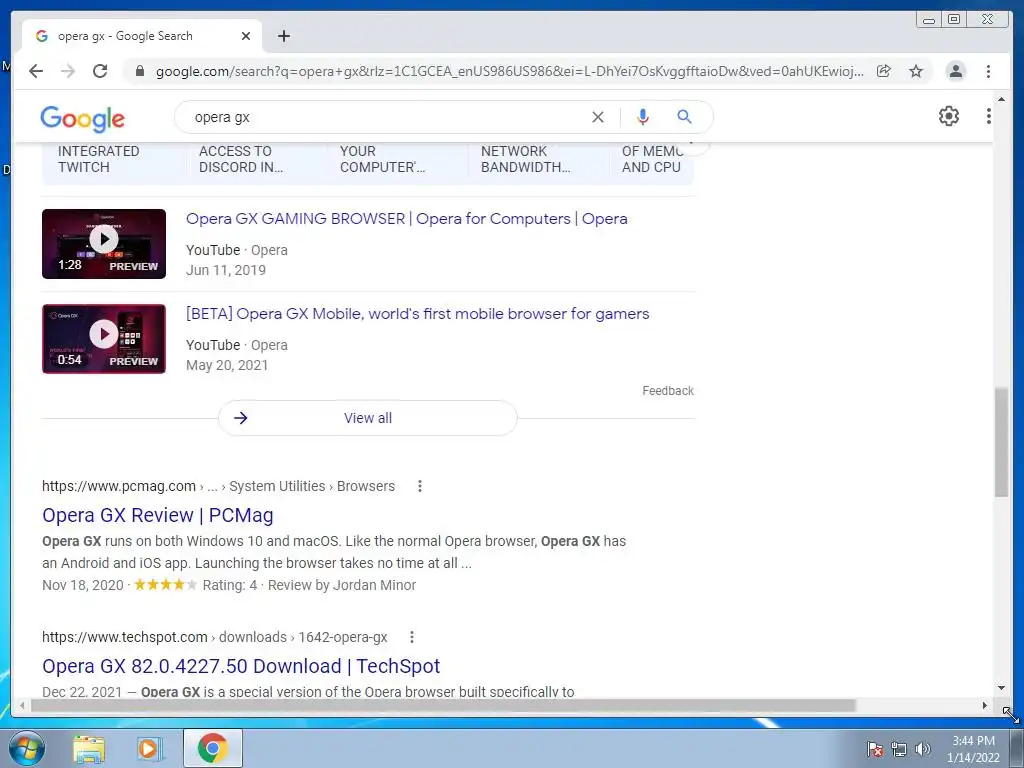Click the scroll up arrow
The width and height of the screenshot is (1024, 768).
tap(1001, 99)
